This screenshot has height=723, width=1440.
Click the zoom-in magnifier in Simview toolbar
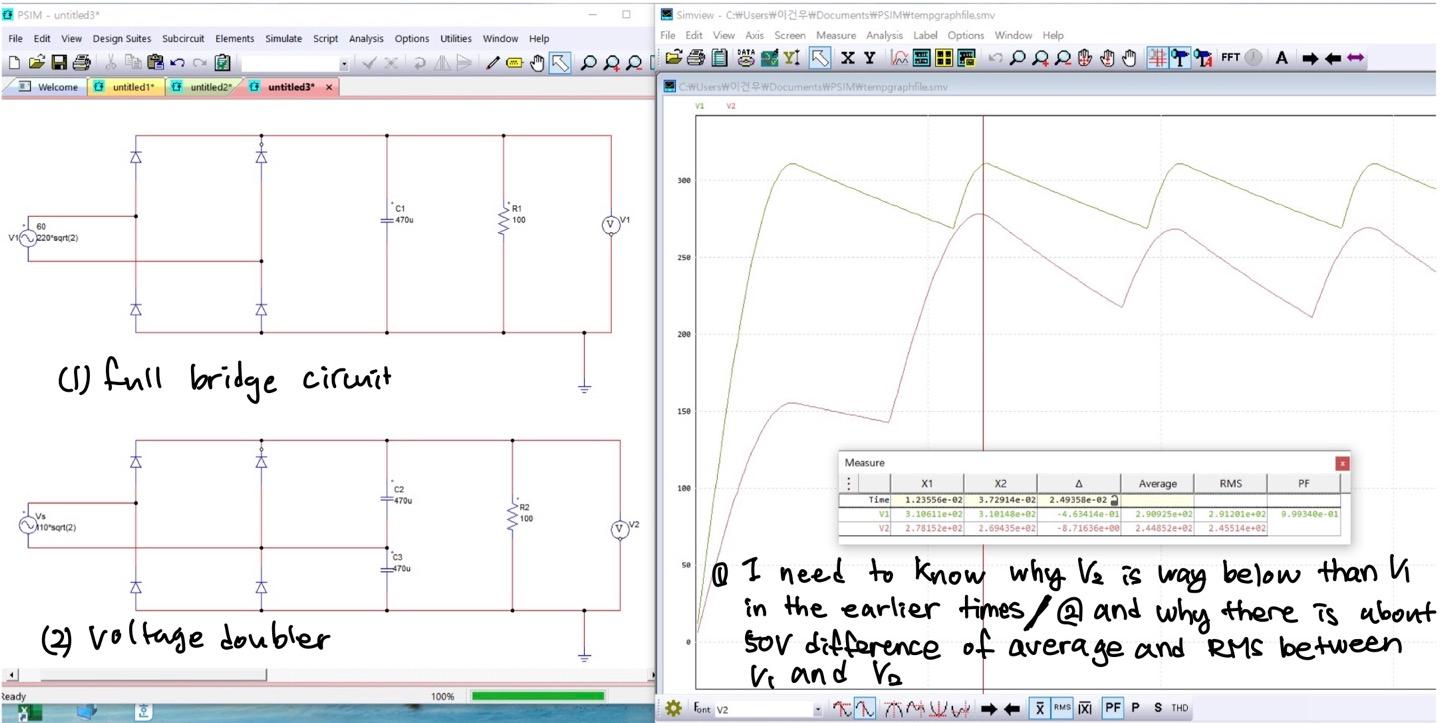pos(1041,58)
